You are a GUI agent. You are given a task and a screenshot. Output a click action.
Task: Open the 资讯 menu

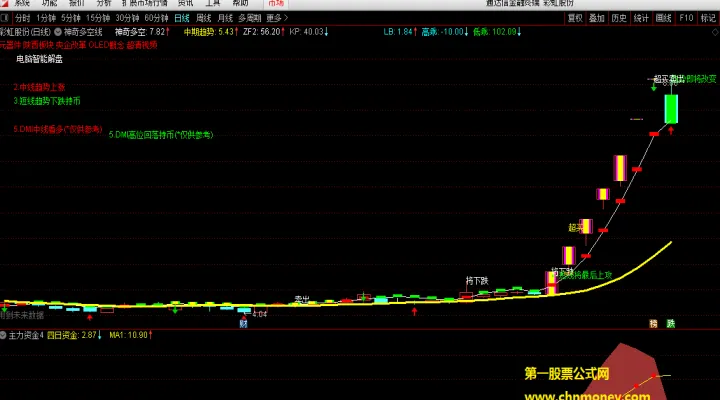click(x=185, y=3)
